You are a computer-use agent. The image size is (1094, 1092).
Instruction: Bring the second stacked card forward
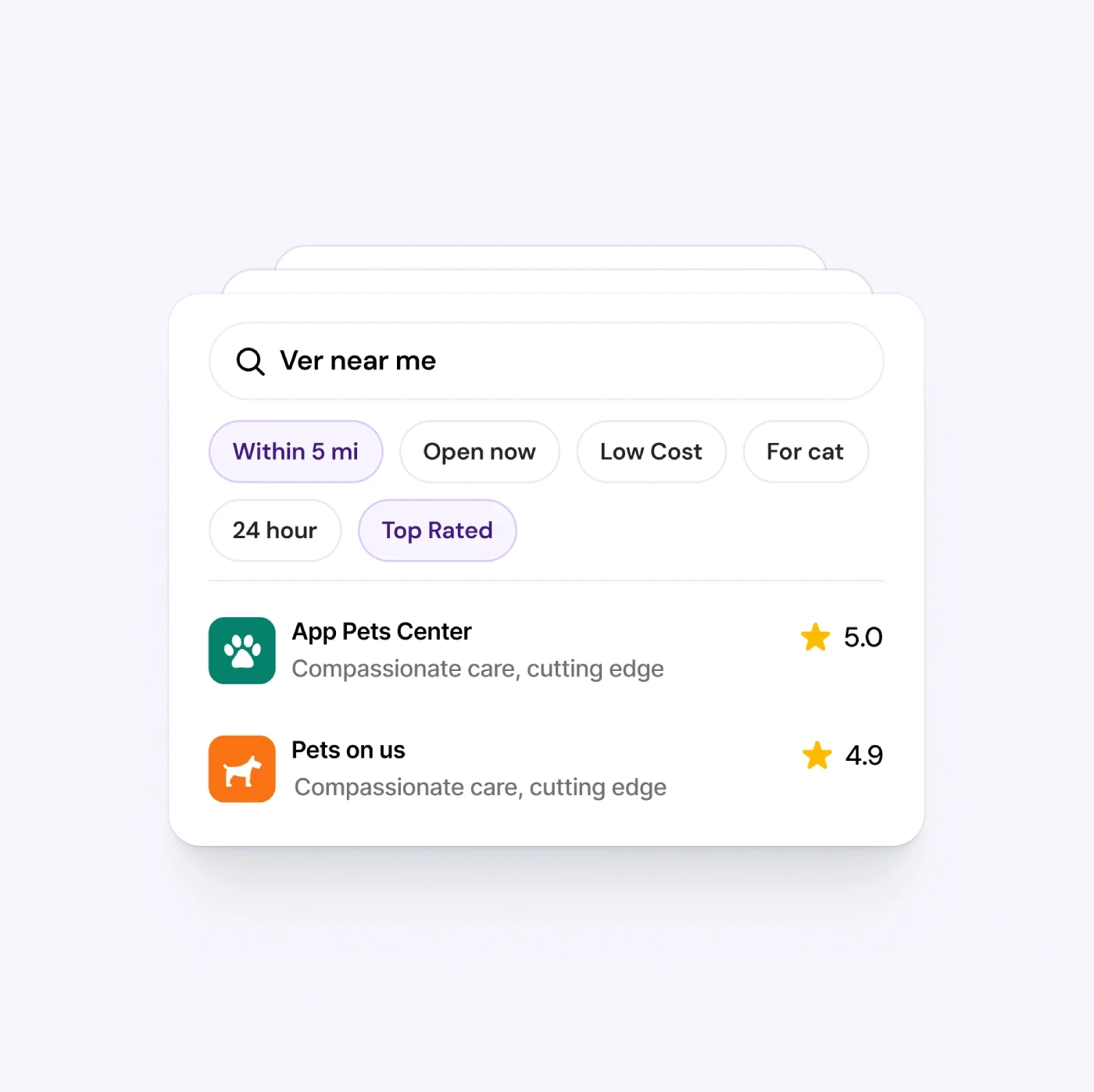[547, 281]
